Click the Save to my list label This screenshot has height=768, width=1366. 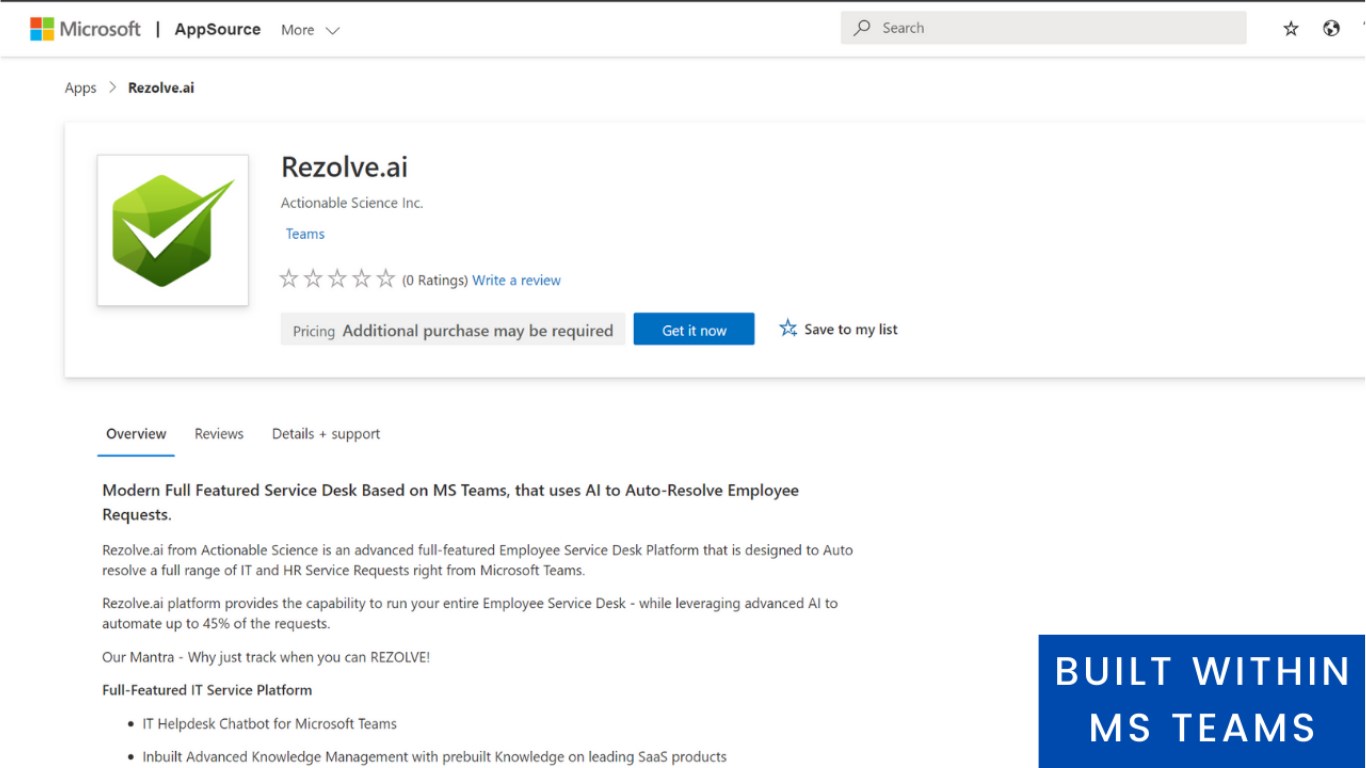(851, 329)
